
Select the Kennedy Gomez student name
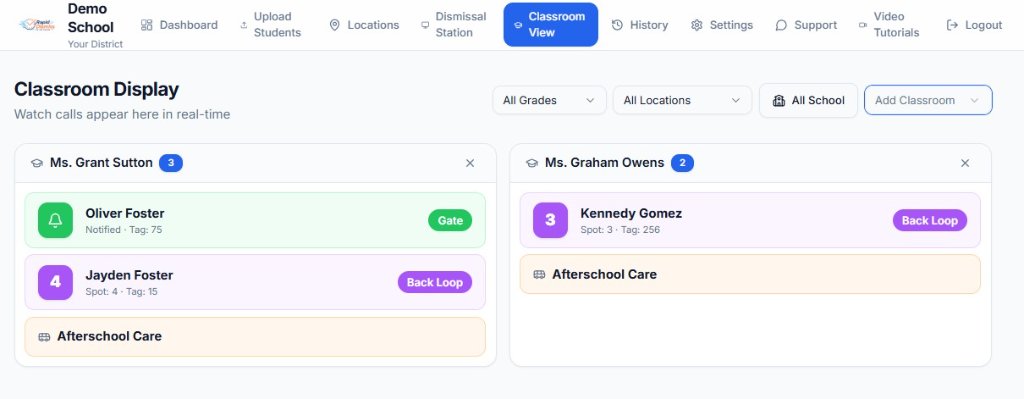click(x=632, y=214)
